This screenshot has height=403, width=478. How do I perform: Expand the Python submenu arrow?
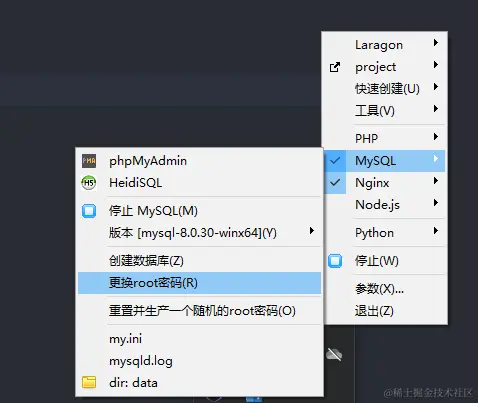coord(436,231)
